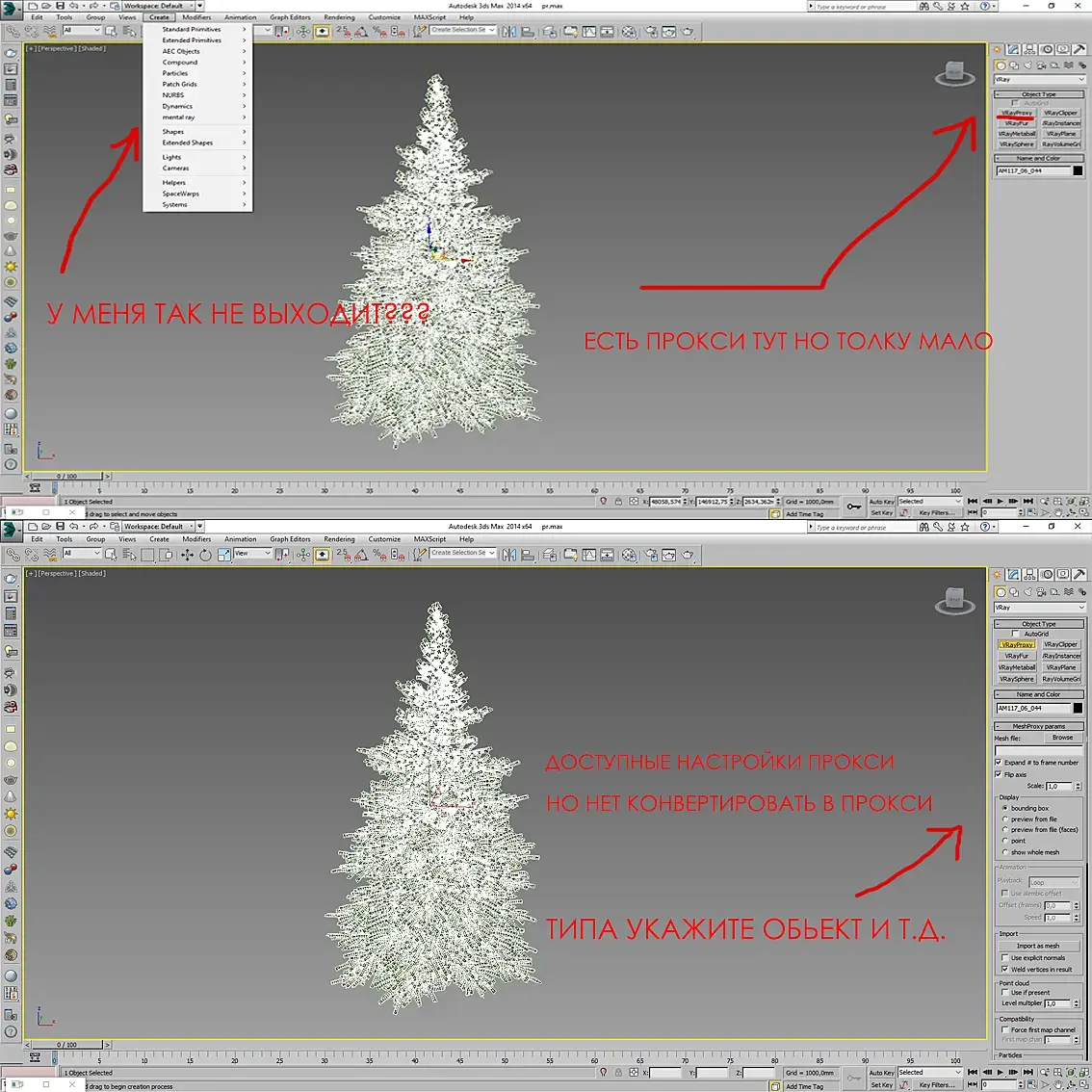Open Workspace: Default dropdown in lower window
The height and width of the screenshot is (1092, 1092).
tap(157, 527)
